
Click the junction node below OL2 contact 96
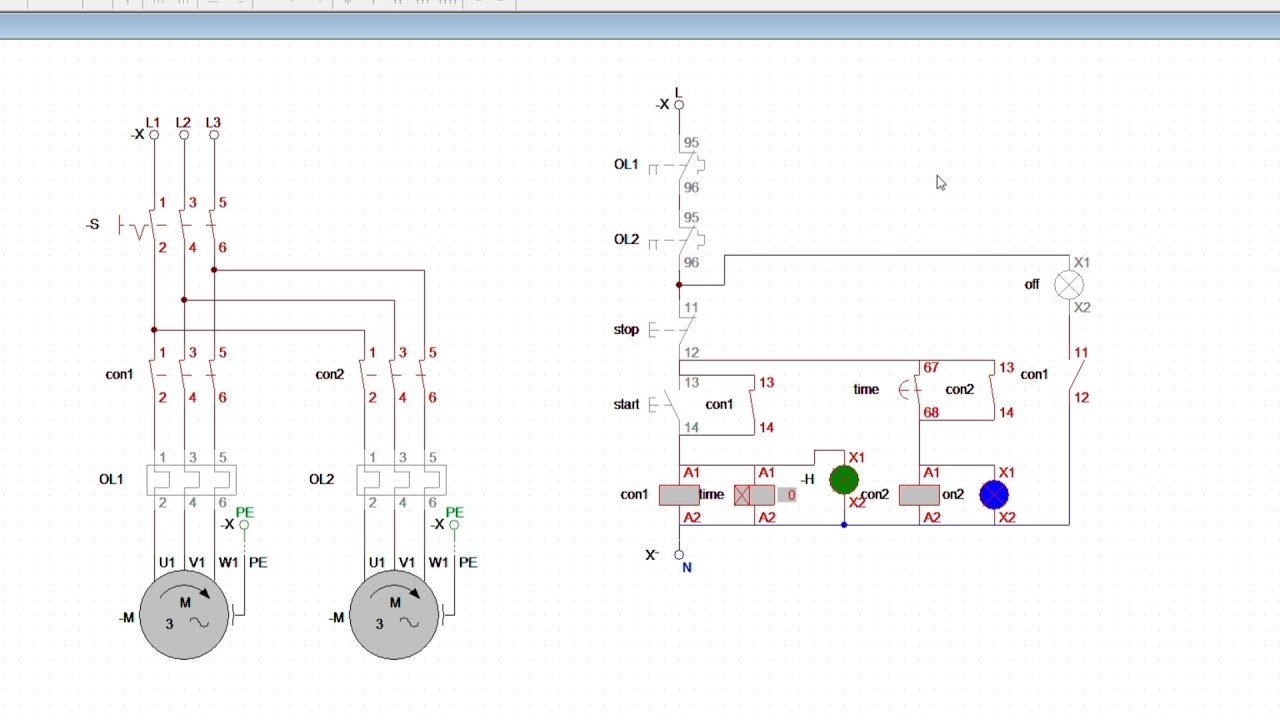[679, 285]
